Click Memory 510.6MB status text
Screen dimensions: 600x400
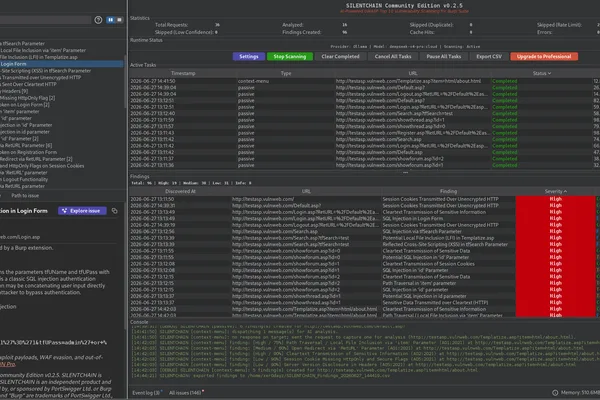coord(580,393)
